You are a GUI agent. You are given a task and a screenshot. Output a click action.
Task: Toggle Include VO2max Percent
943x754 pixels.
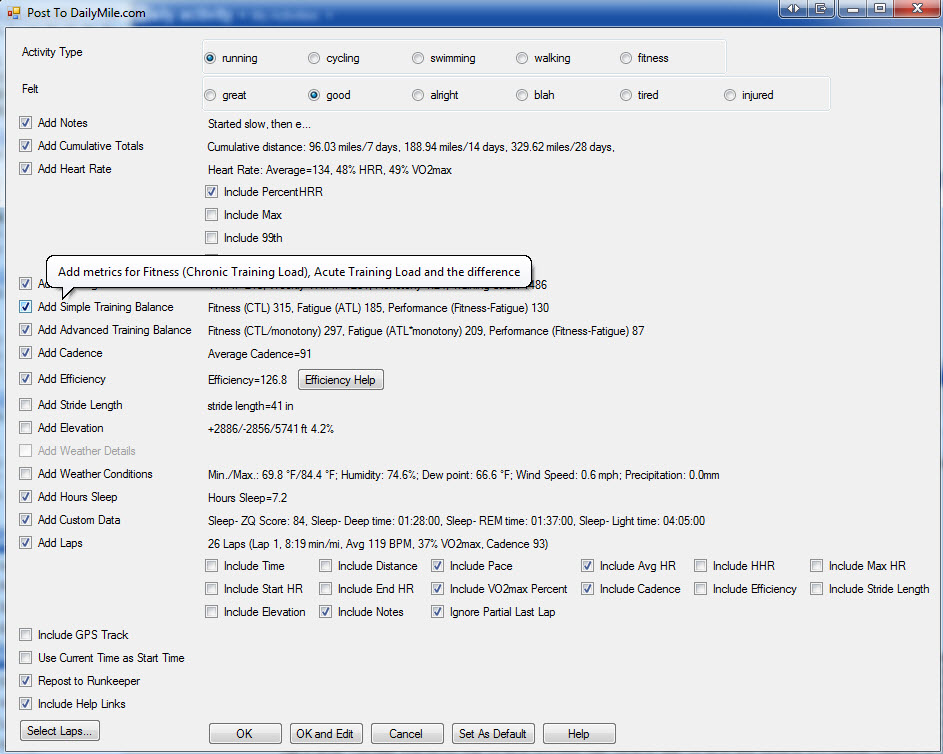tap(437, 589)
